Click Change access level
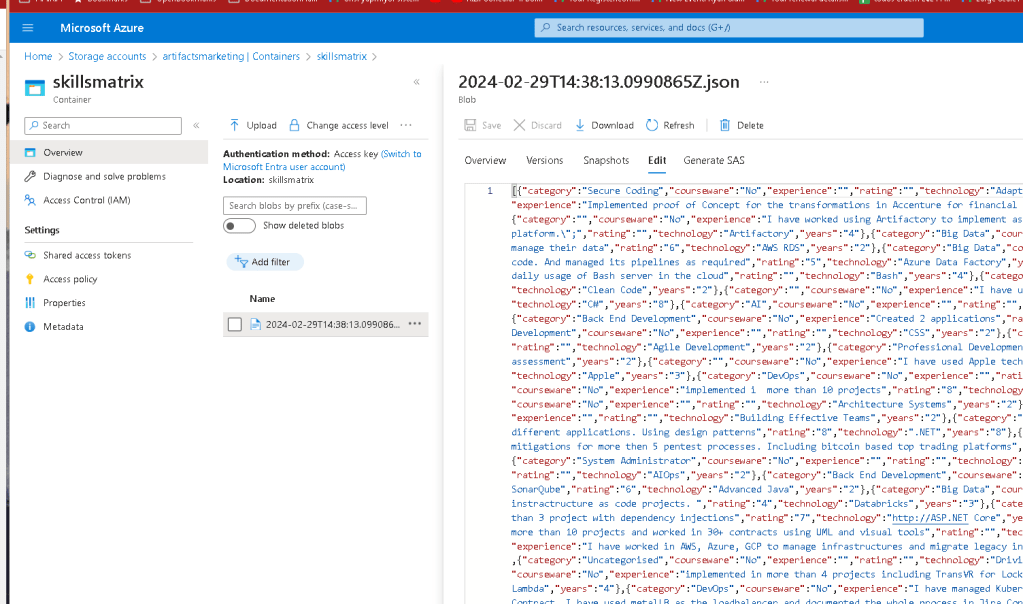 coord(339,125)
